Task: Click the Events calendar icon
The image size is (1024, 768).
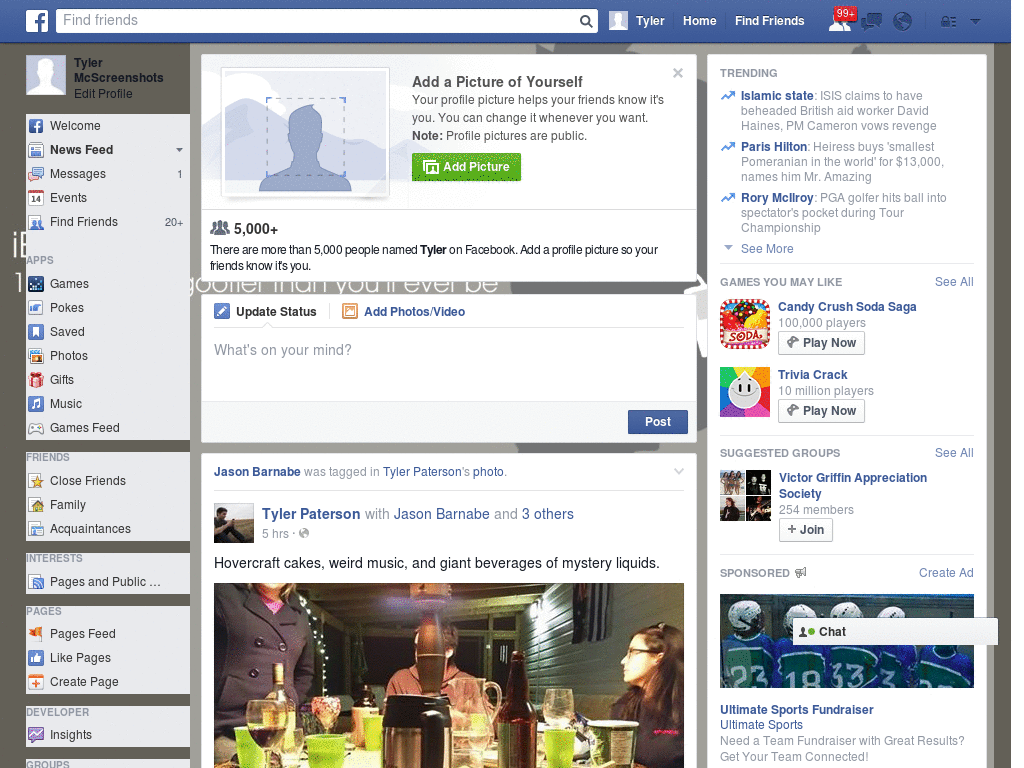Action: coord(36,198)
